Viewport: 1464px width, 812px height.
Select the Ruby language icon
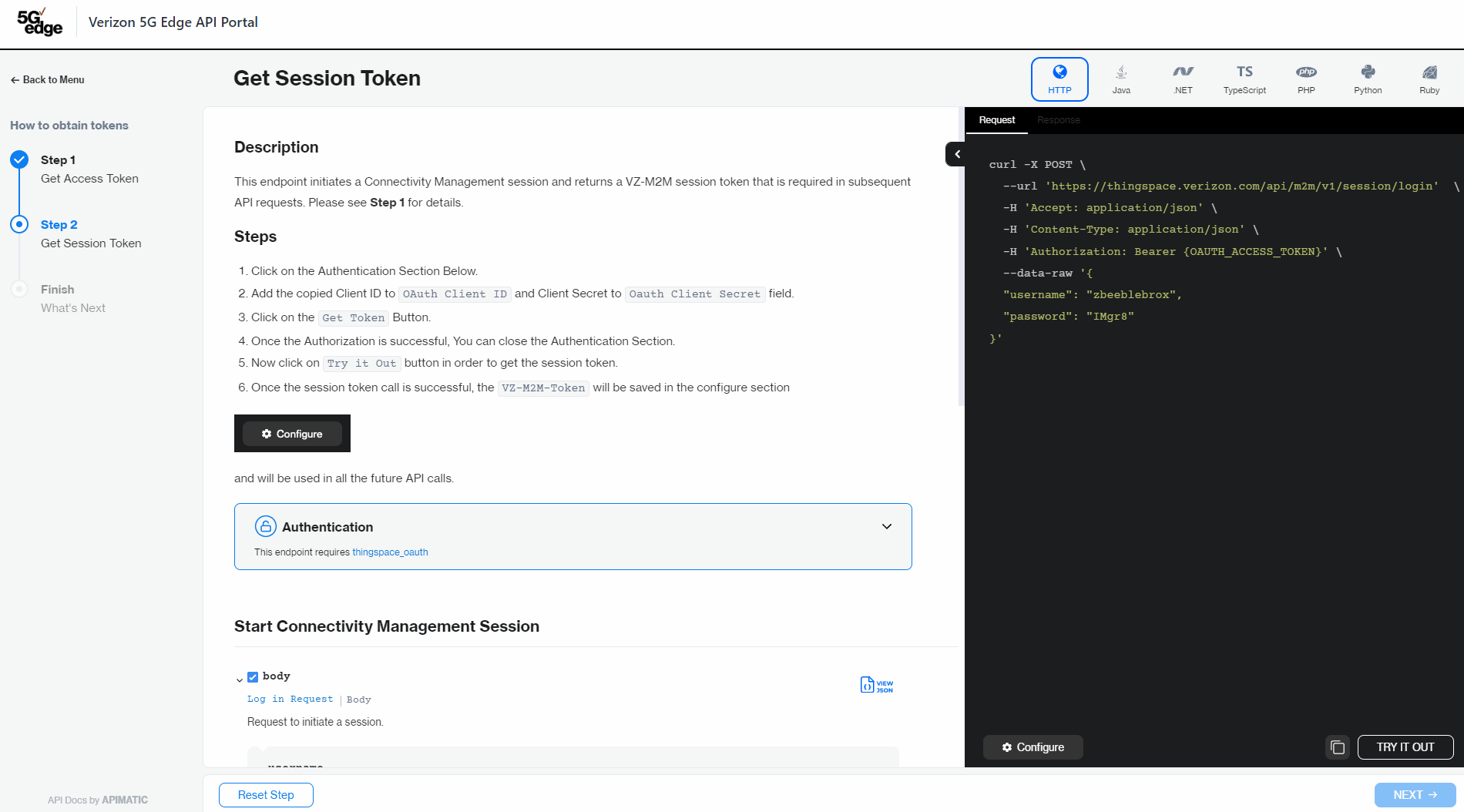point(1429,79)
